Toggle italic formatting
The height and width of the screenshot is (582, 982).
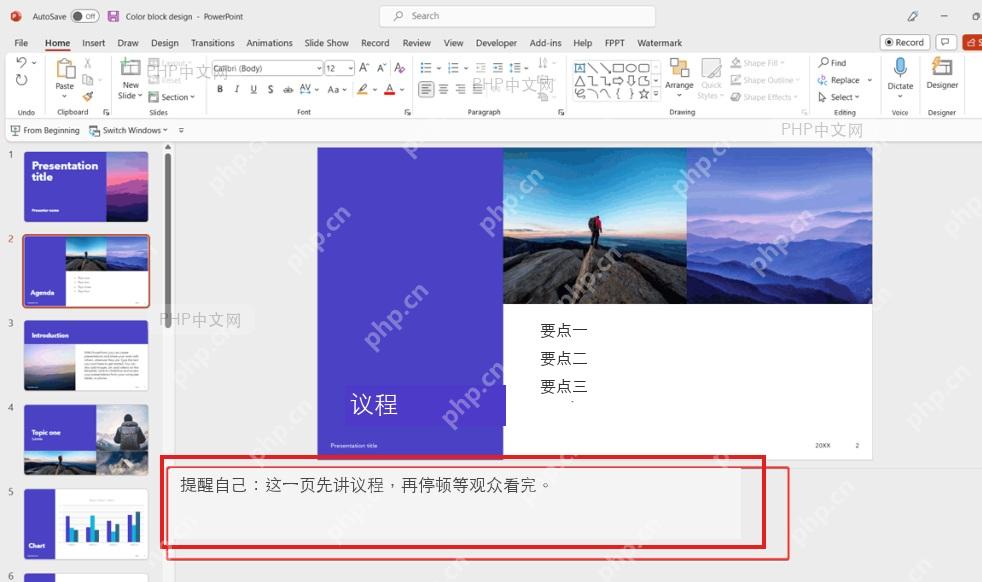(x=237, y=90)
